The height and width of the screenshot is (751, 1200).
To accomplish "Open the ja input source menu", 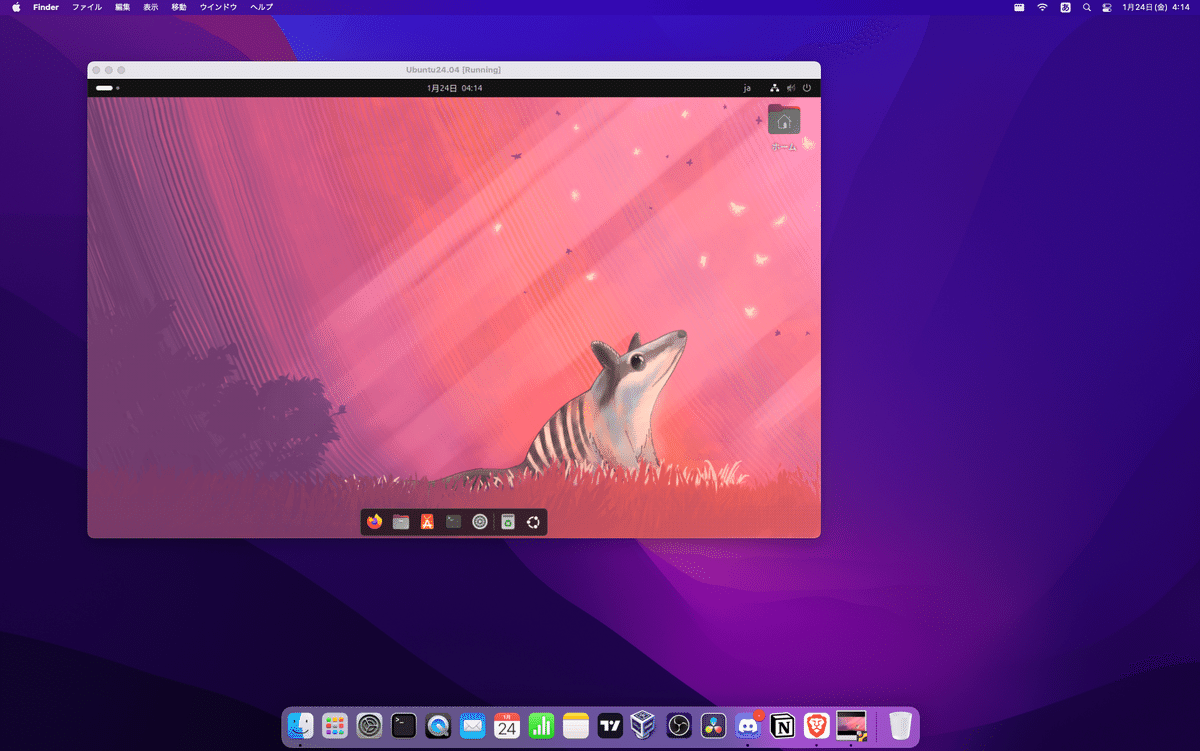I will [x=747, y=88].
